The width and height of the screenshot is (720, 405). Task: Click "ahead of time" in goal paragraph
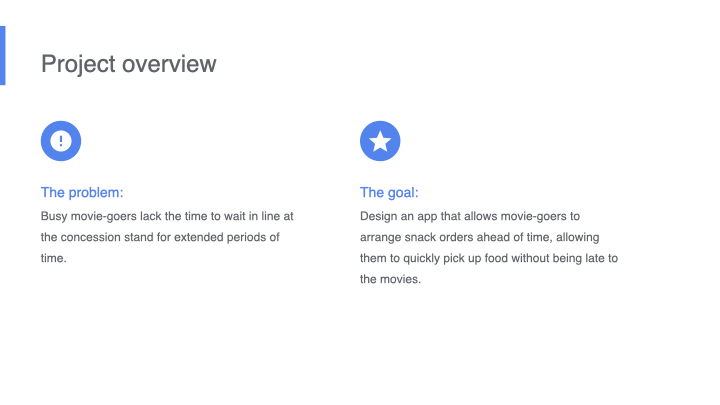pos(514,237)
